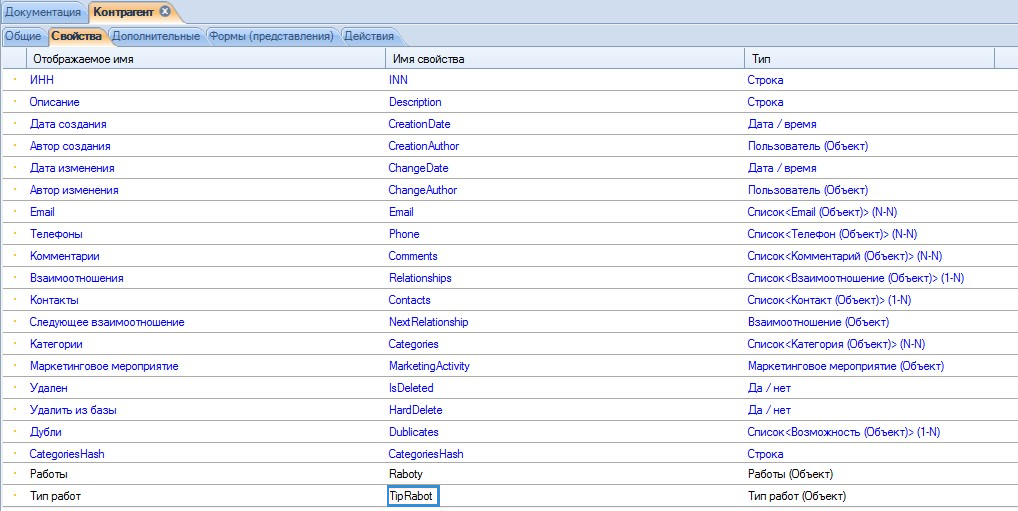Screen dimensions: 1018x511
Task: Open the Маркетинговое мероприятие property
Action: [x=104, y=366]
